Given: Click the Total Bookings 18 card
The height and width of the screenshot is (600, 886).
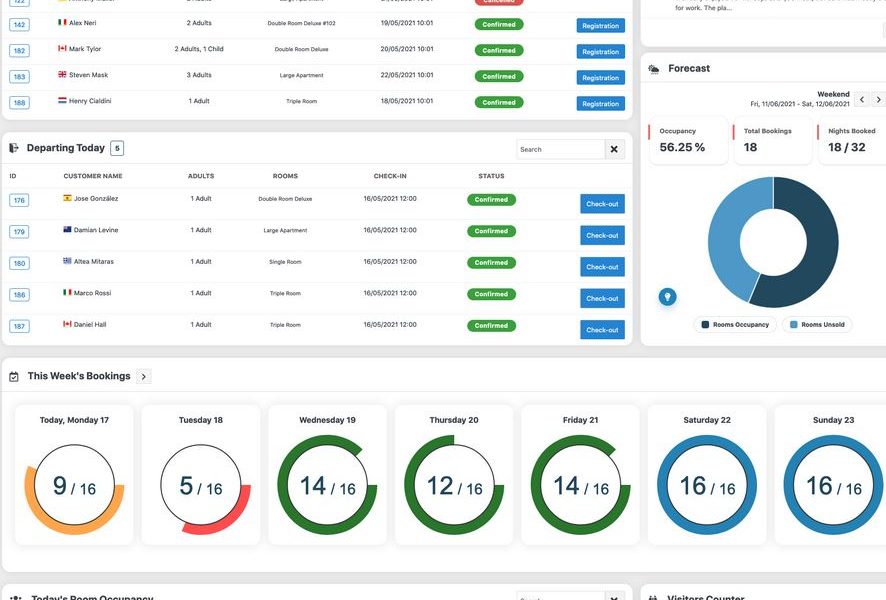Looking at the screenshot, I should [773, 141].
